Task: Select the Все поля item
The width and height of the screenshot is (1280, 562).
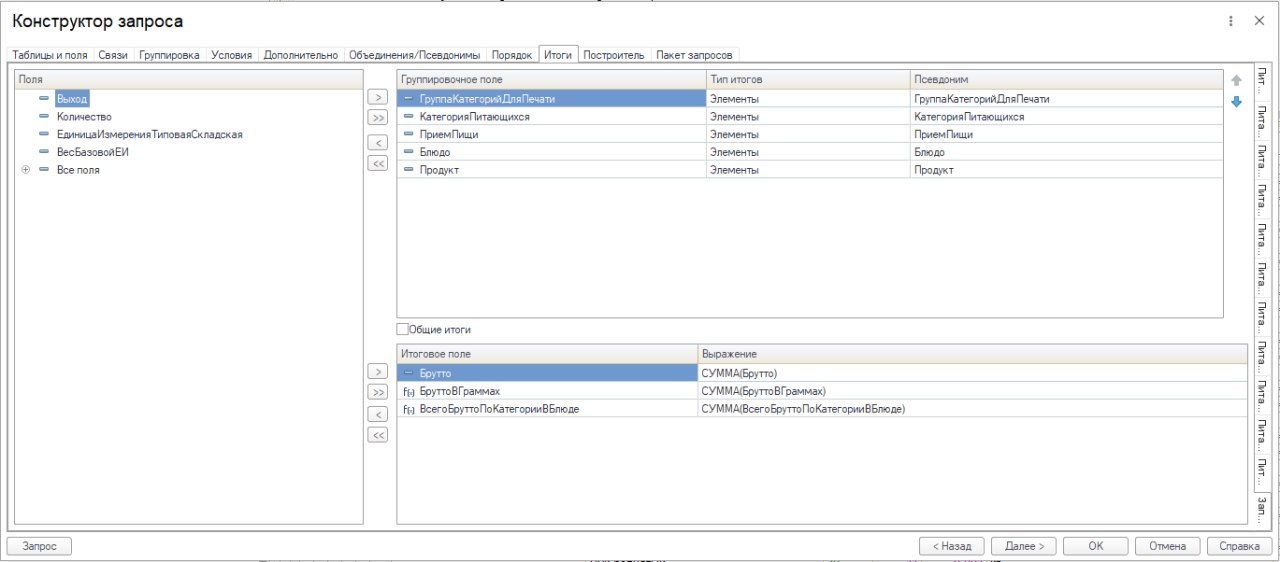Action: (x=78, y=170)
